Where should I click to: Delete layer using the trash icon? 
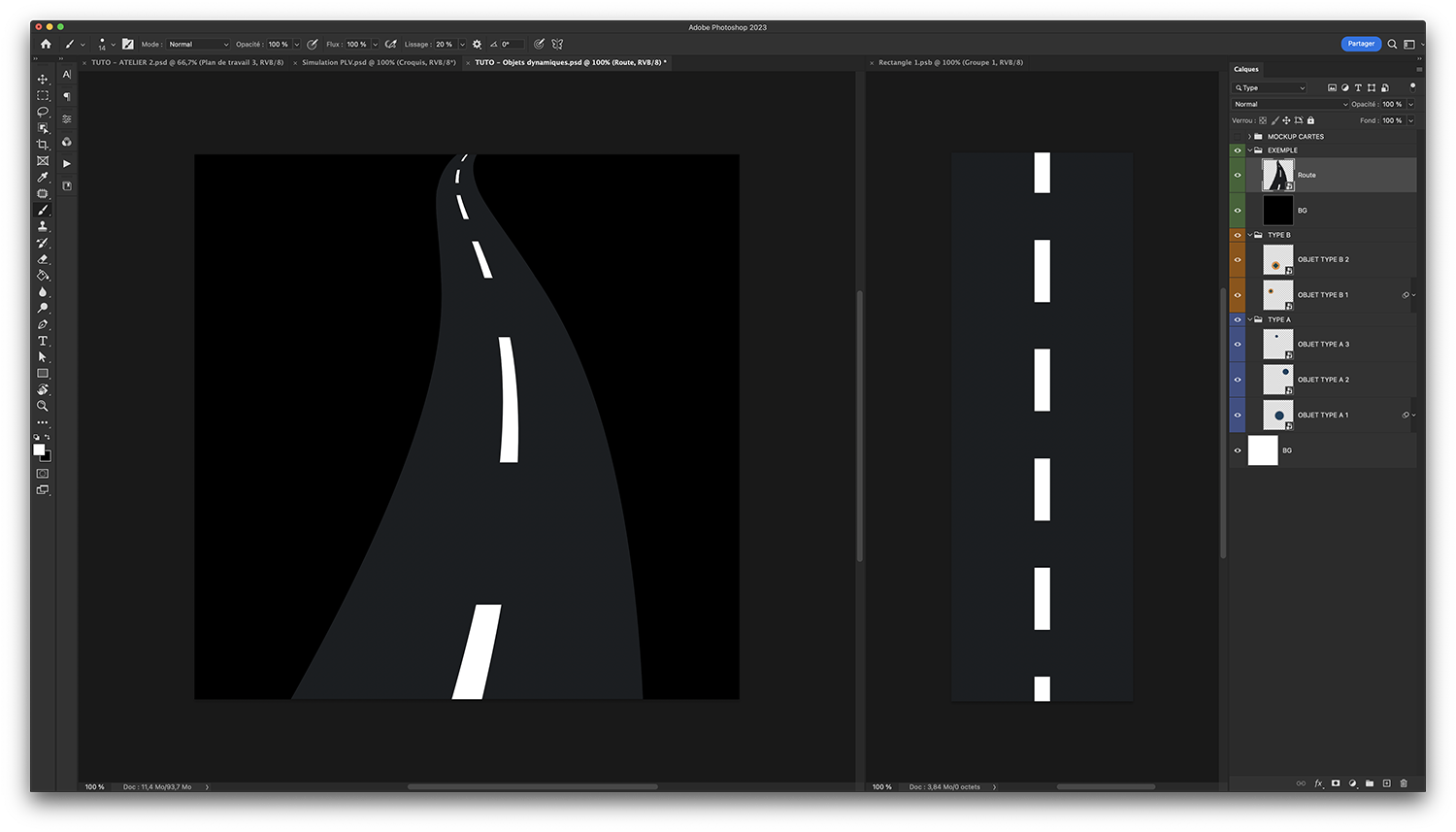[x=1404, y=783]
